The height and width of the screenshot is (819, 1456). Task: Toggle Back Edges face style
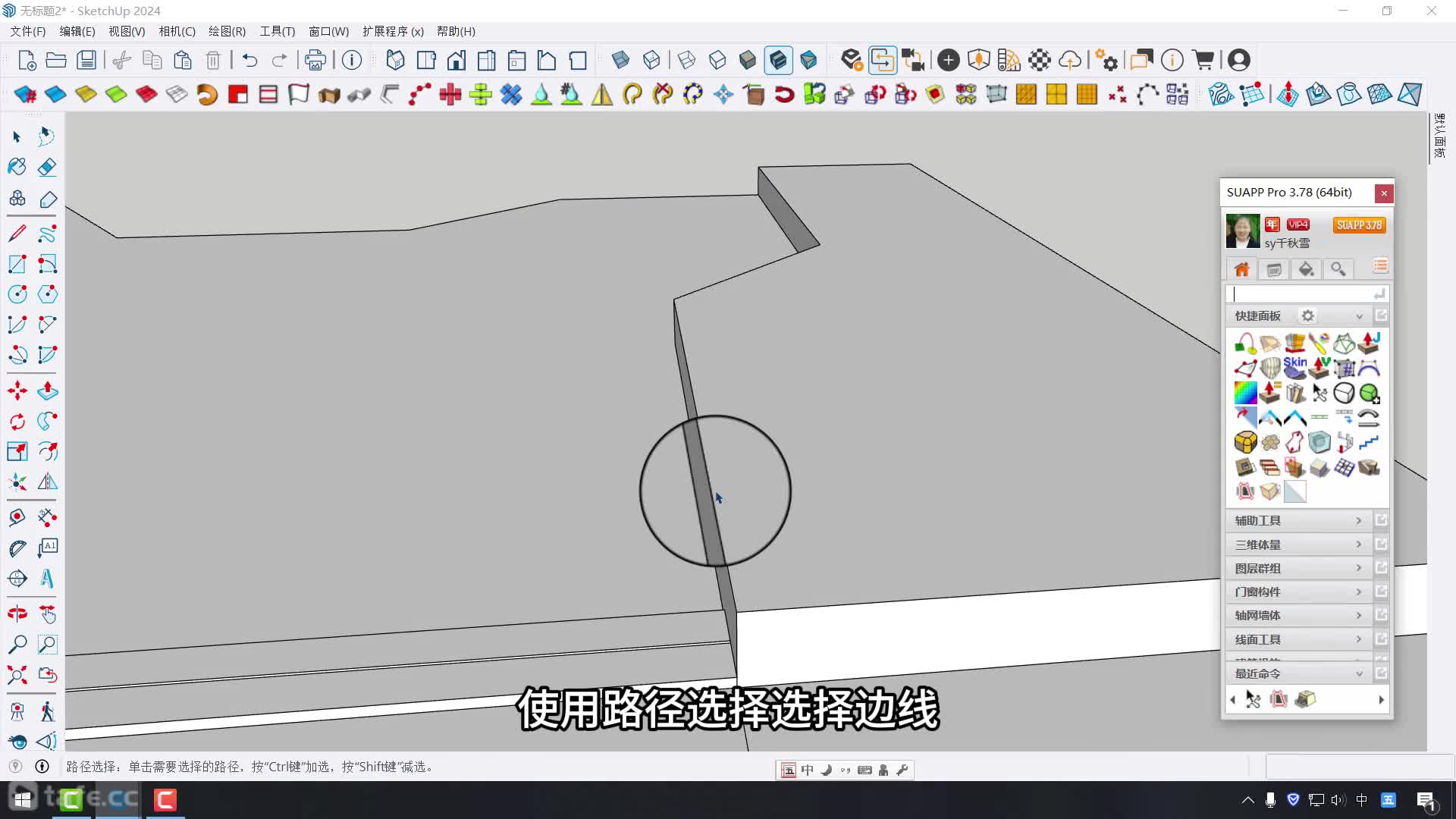tap(651, 60)
